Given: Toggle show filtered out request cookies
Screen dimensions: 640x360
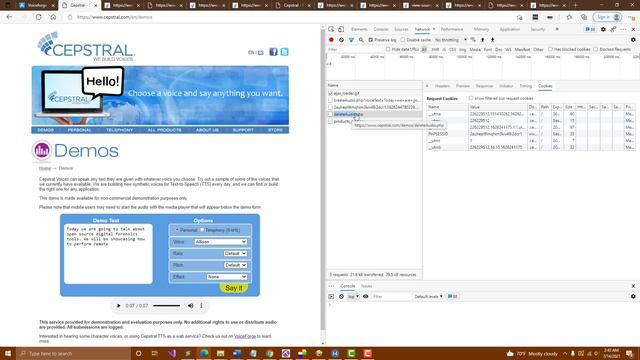Looking at the screenshot, I should (471, 98).
